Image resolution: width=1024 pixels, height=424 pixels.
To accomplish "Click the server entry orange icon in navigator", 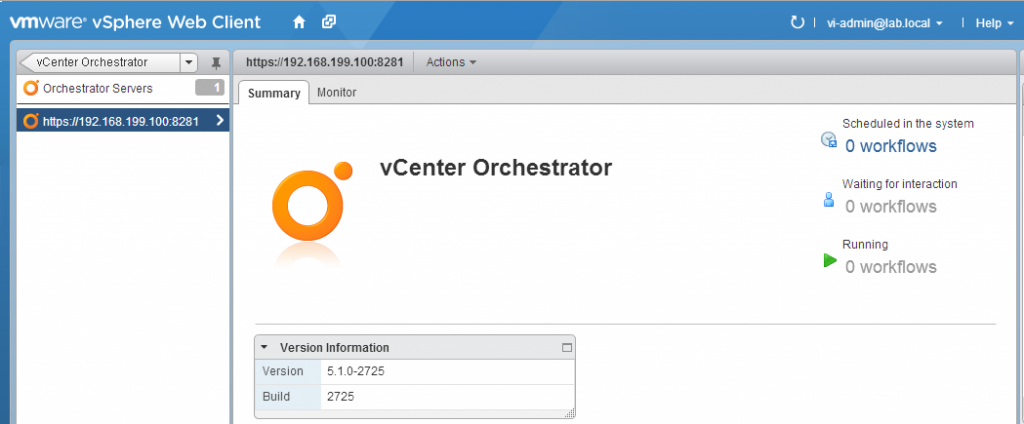I will click(31, 121).
